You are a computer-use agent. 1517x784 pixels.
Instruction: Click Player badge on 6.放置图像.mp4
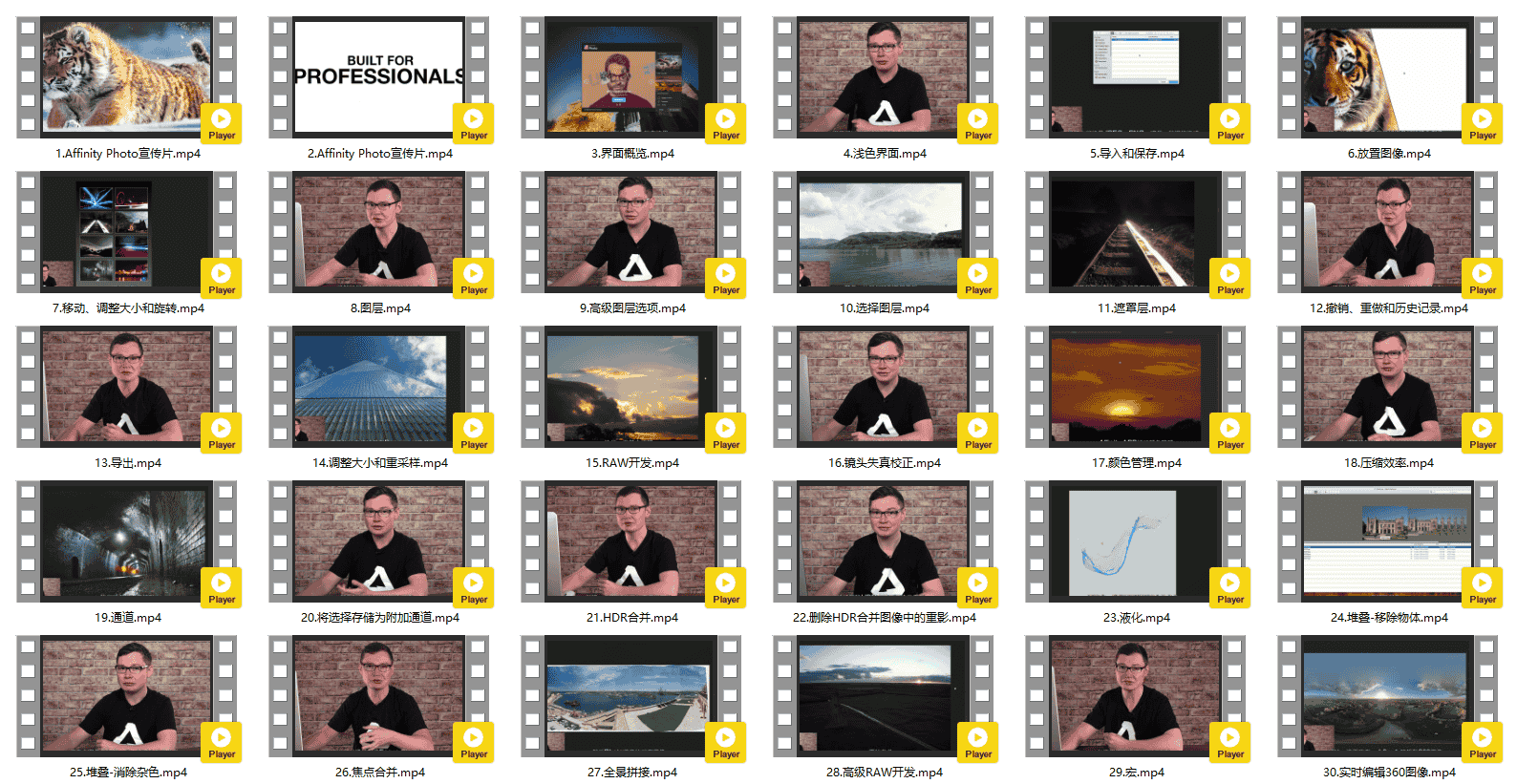click(1483, 123)
